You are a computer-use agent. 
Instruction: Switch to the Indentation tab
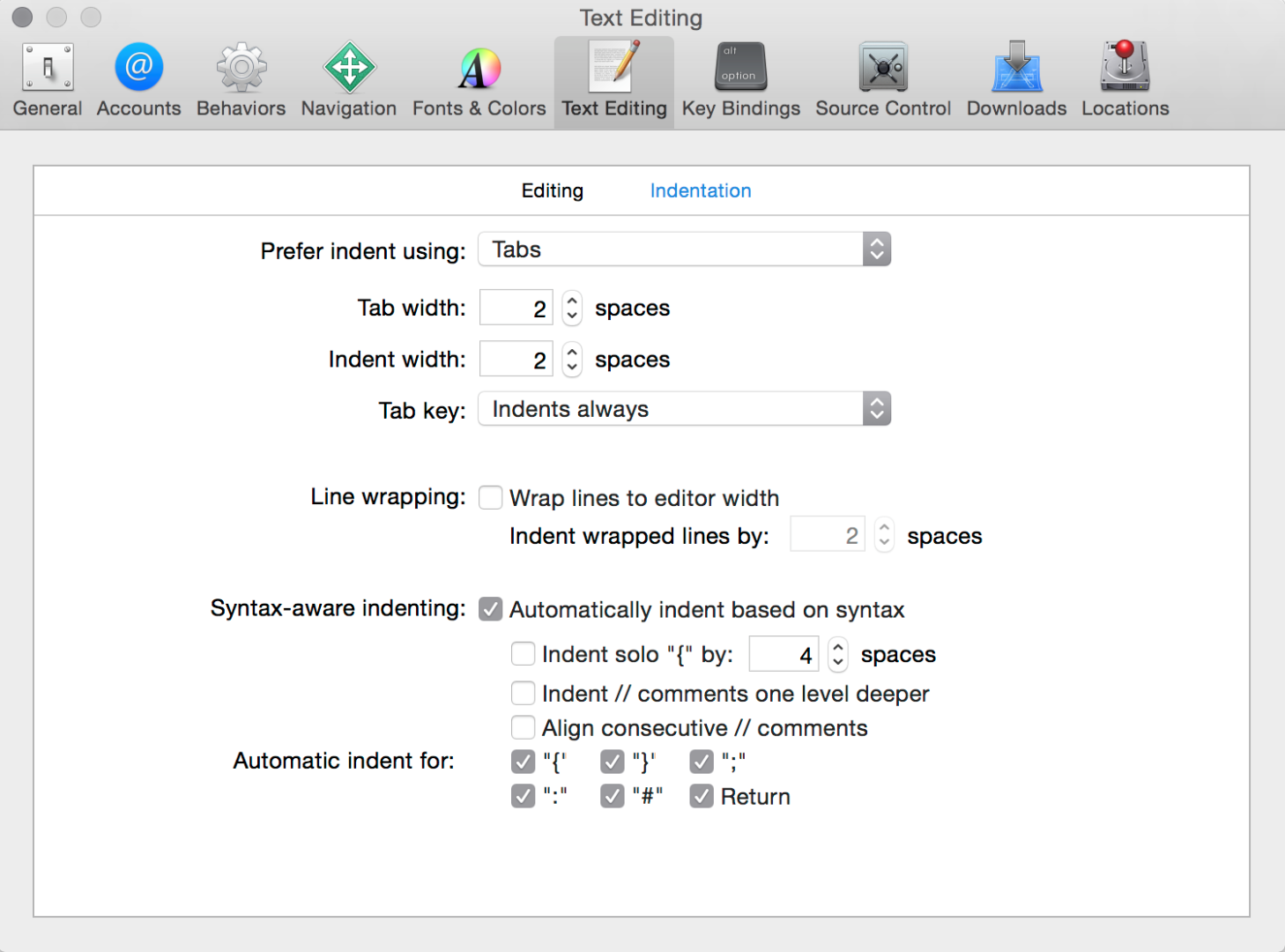point(701,190)
